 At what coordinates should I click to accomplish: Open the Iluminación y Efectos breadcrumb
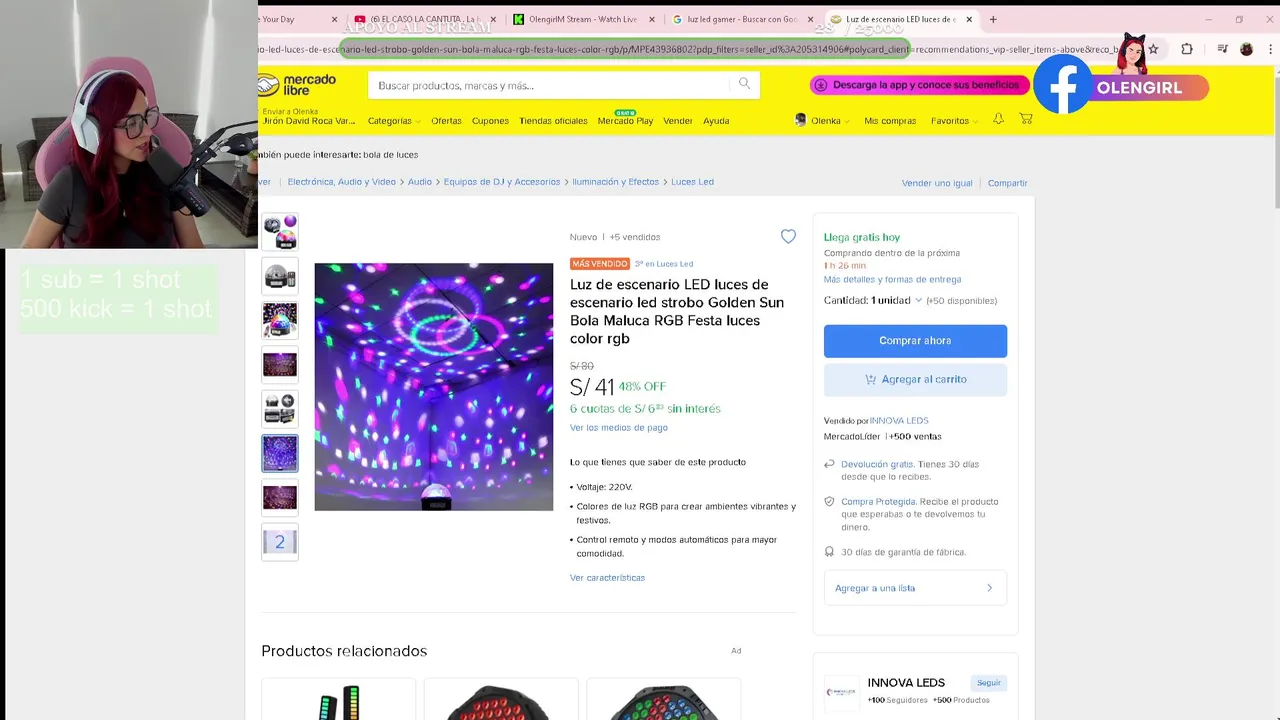[615, 182]
